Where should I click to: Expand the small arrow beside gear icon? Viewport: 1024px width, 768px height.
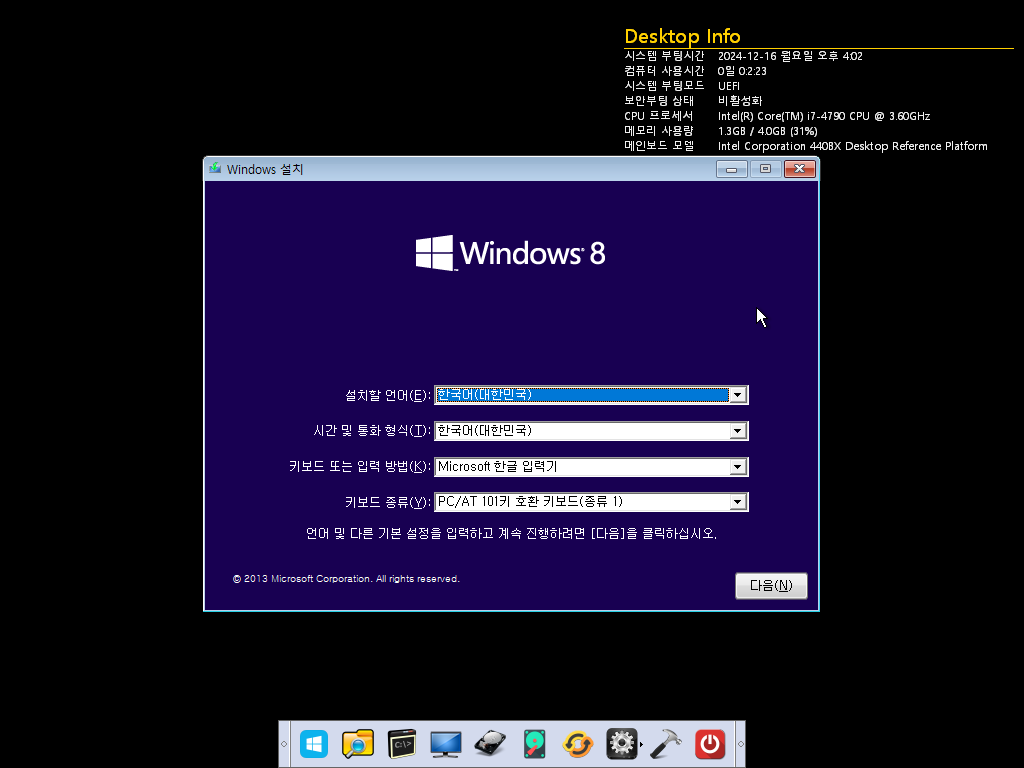click(641, 744)
